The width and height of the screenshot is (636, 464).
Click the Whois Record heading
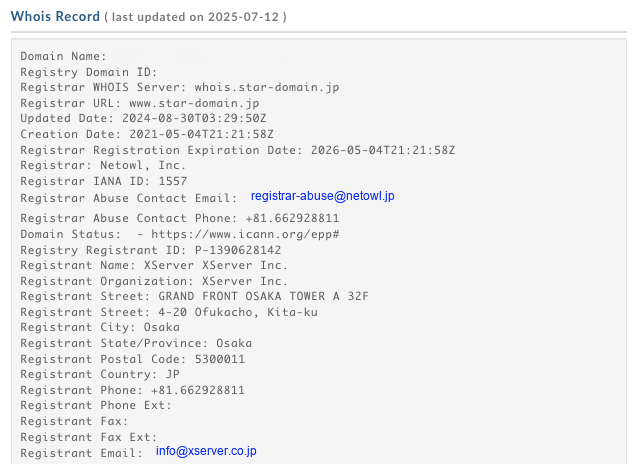[x=55, y=17]
